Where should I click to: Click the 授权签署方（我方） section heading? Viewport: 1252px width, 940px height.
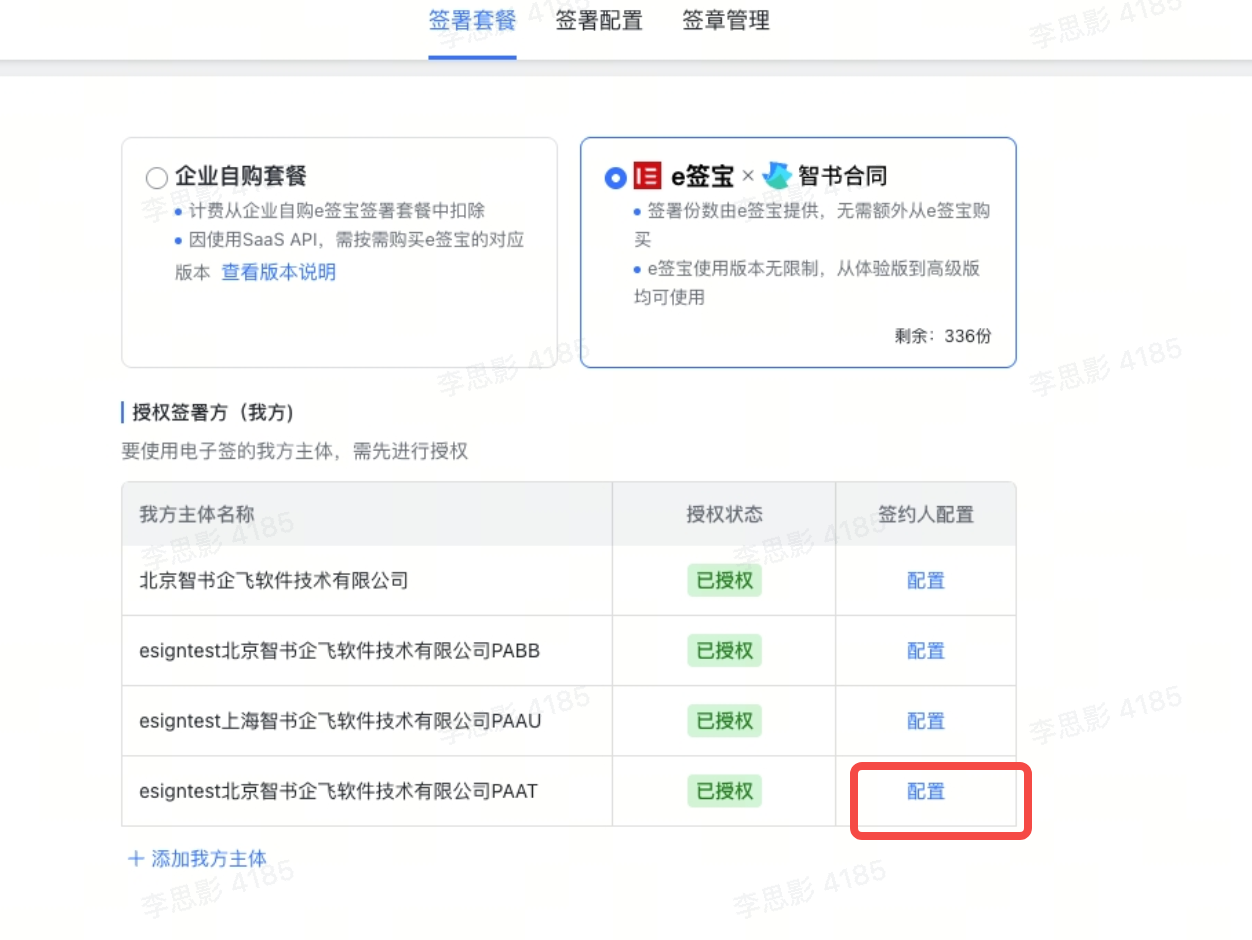point(213,413)
